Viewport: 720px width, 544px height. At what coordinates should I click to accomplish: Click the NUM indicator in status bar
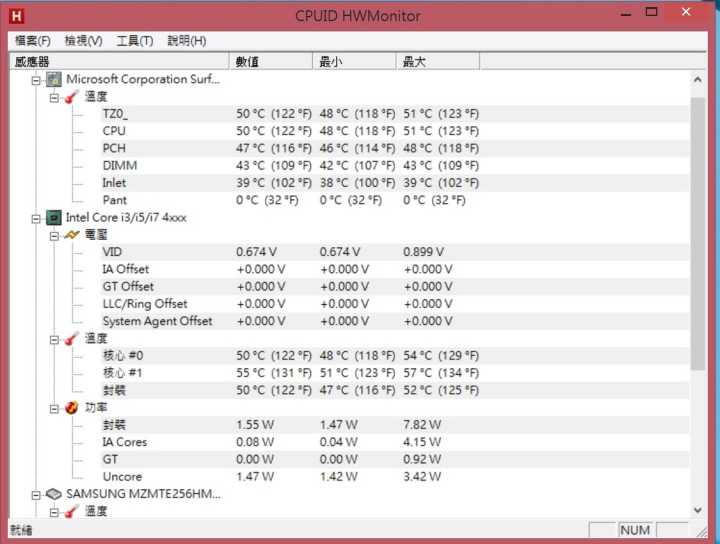pyautogui.click(x=635, y=530)
